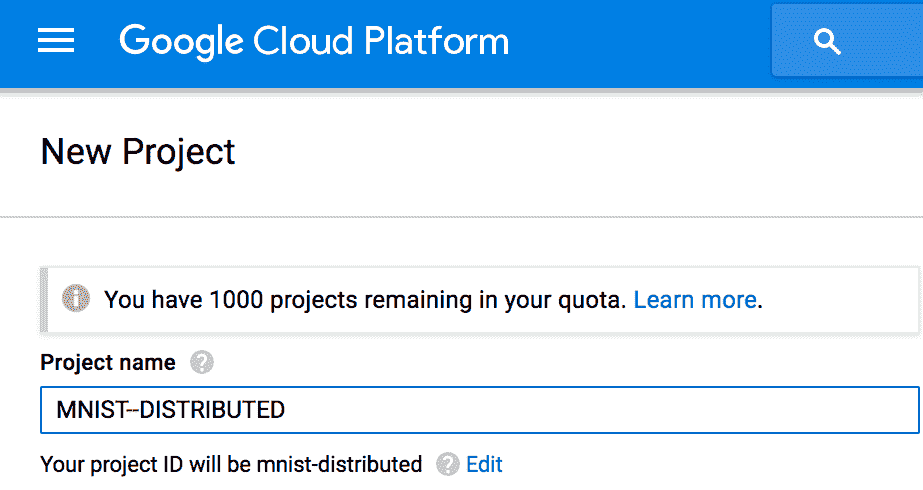The height and width of the screenshot is (490, 923).
Task: Select Edit to change the project ID
Action: pyautogui.click(x=484, y=464)
